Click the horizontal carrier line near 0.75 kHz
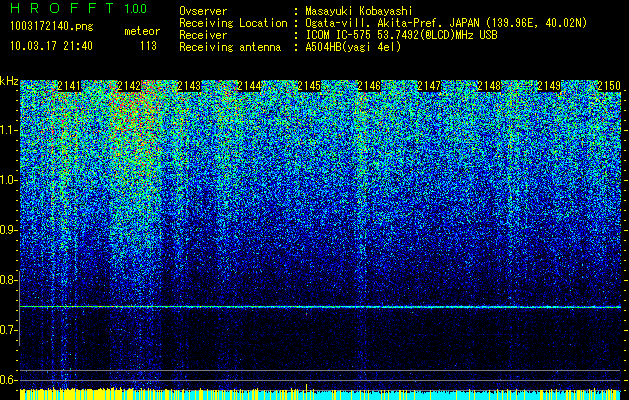 point(320,307)
